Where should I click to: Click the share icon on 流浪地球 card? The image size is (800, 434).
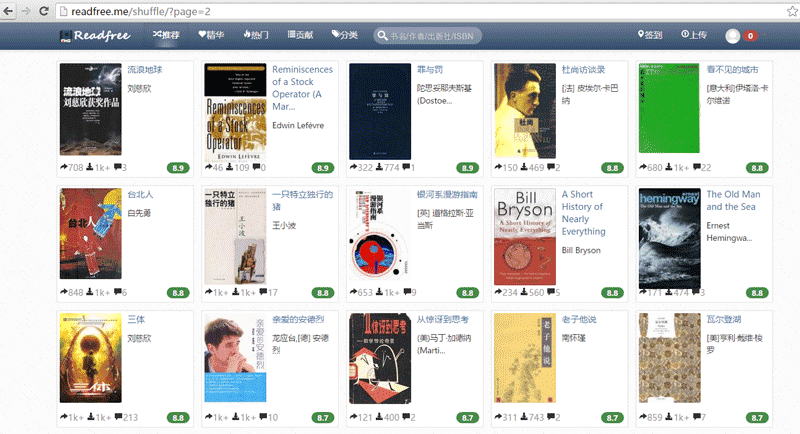tap(64, 167)
